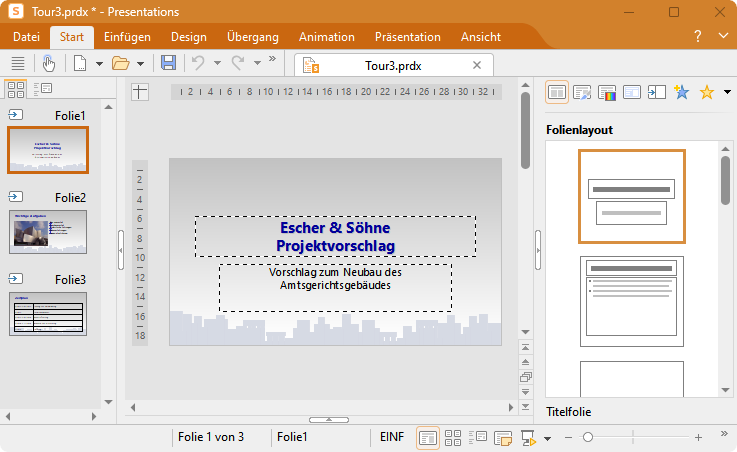Click the Vorschlag zum Neubau subtitle box

coord(336,288)
